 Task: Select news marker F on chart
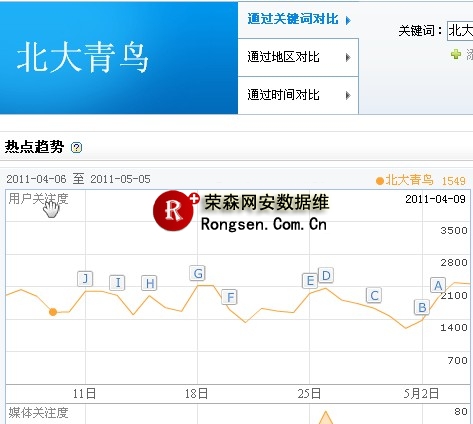(230, 297)
